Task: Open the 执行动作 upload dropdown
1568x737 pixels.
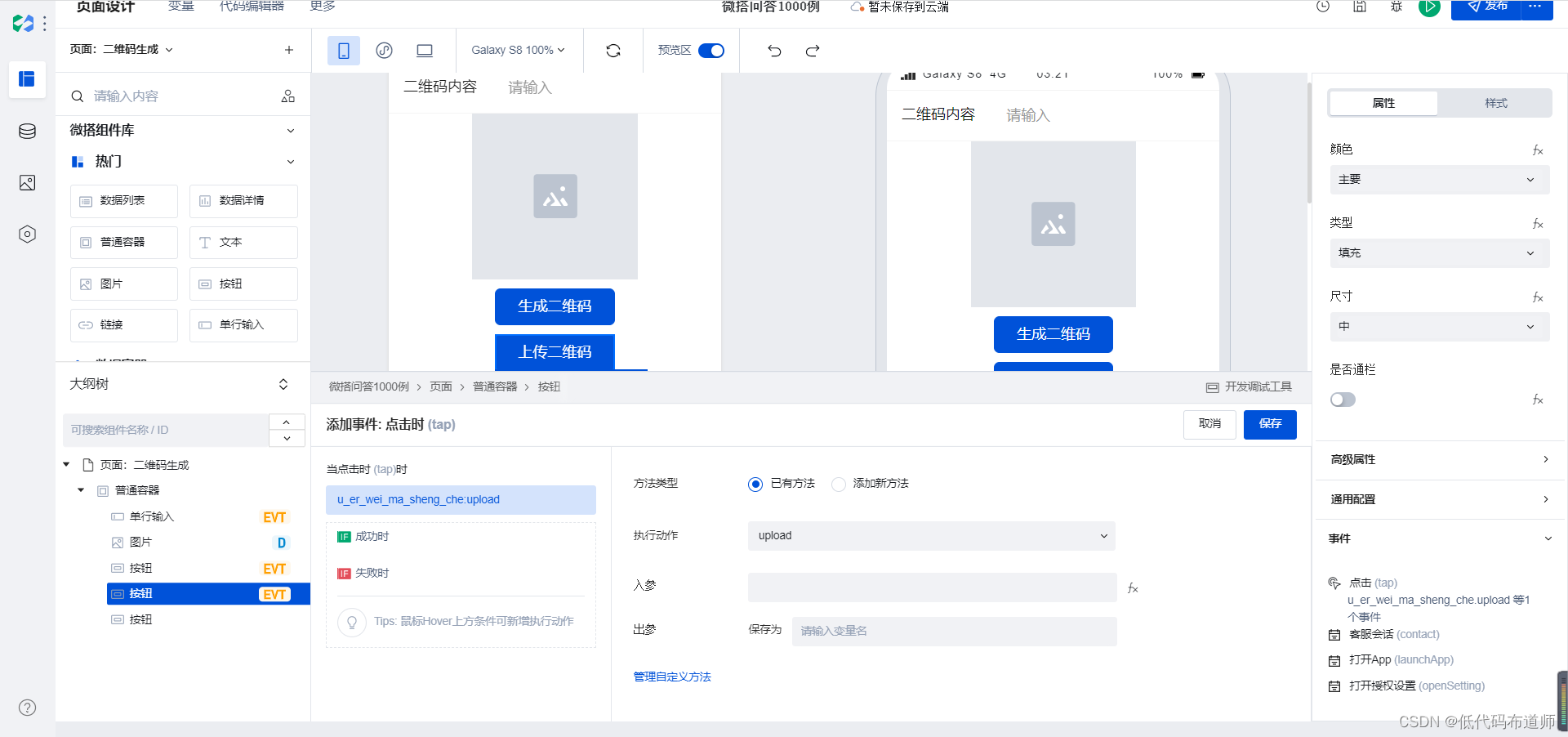Action: tap(931, 536)
